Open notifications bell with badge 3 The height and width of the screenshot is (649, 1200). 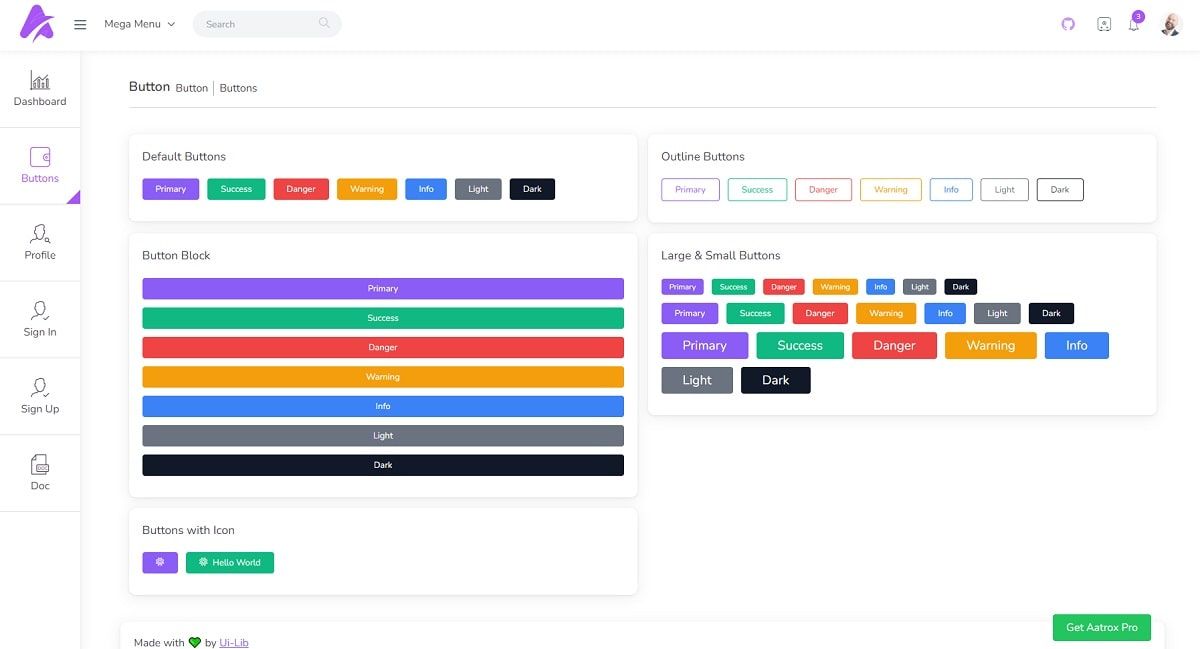(1134, 24)
